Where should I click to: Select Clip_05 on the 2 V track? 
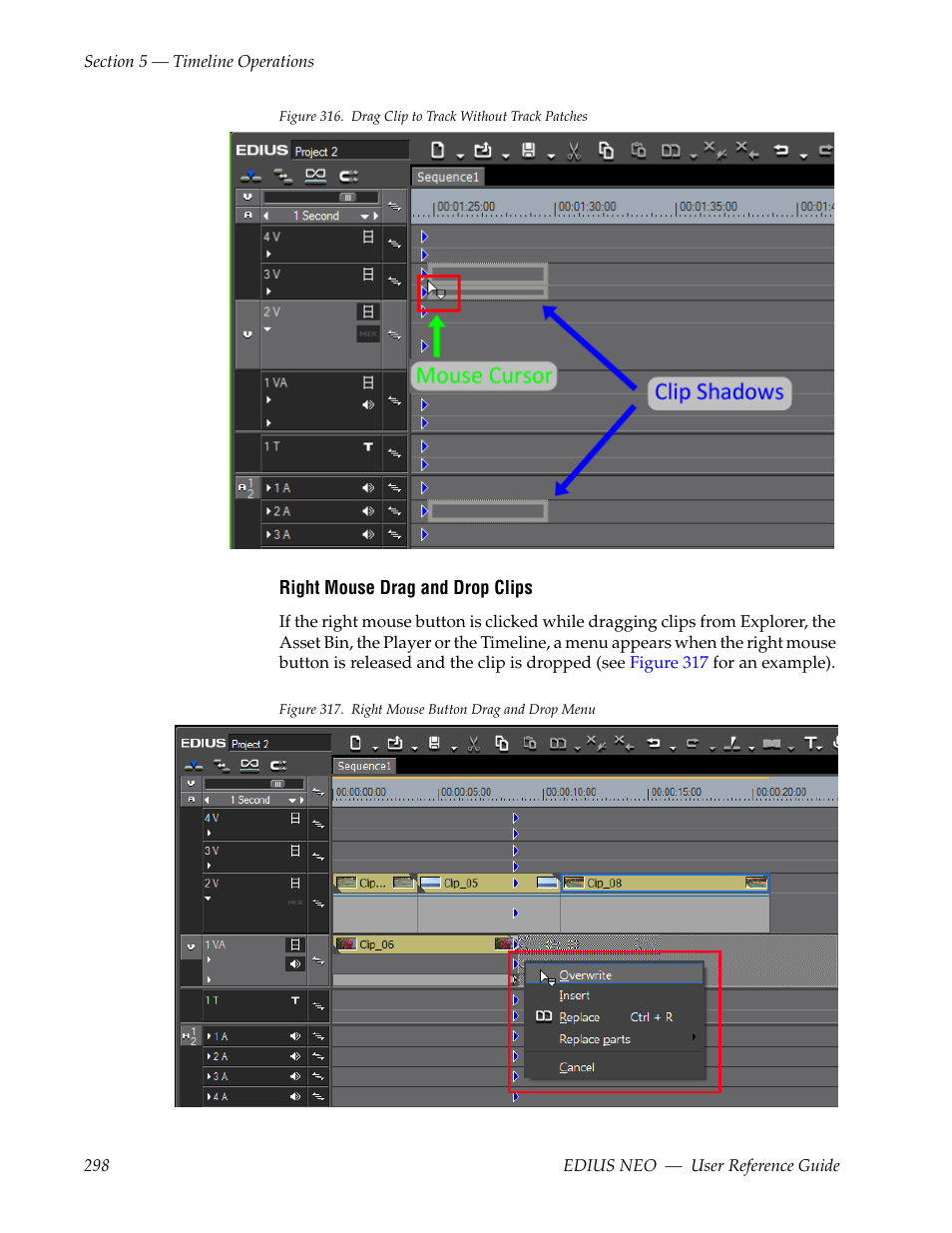click(x=488, y=883)
